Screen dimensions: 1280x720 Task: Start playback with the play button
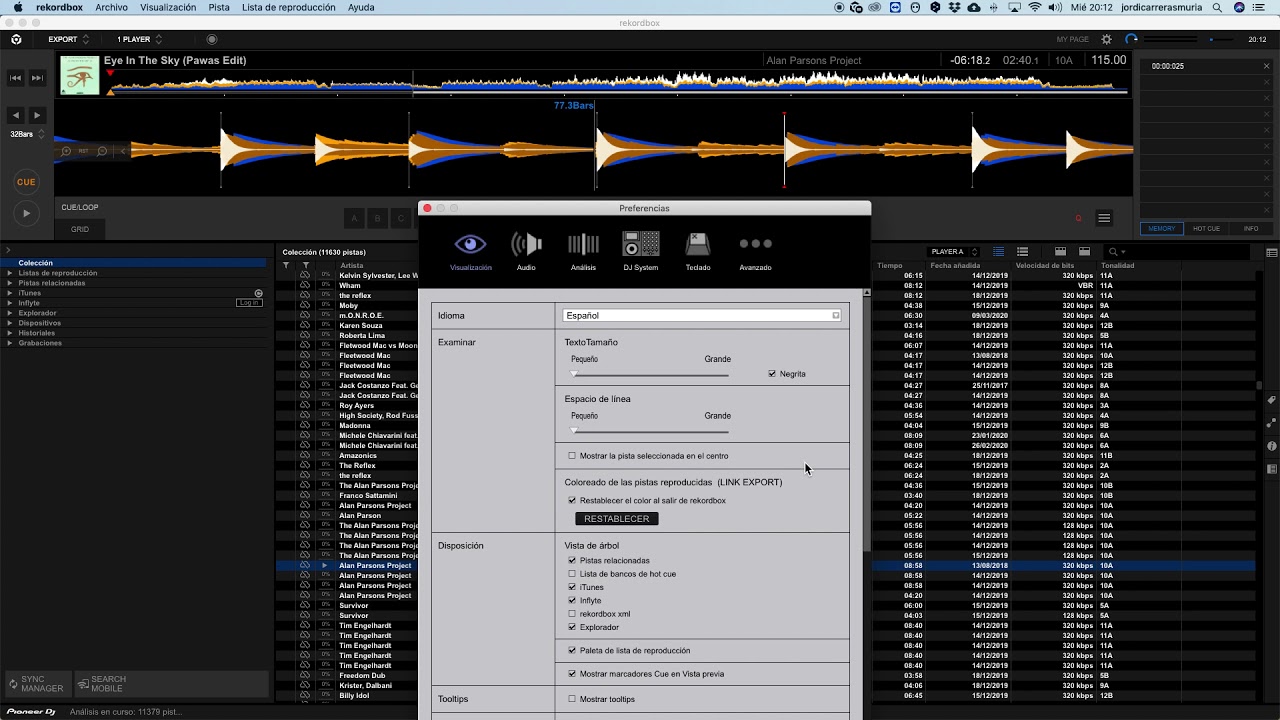coord(26,213)
